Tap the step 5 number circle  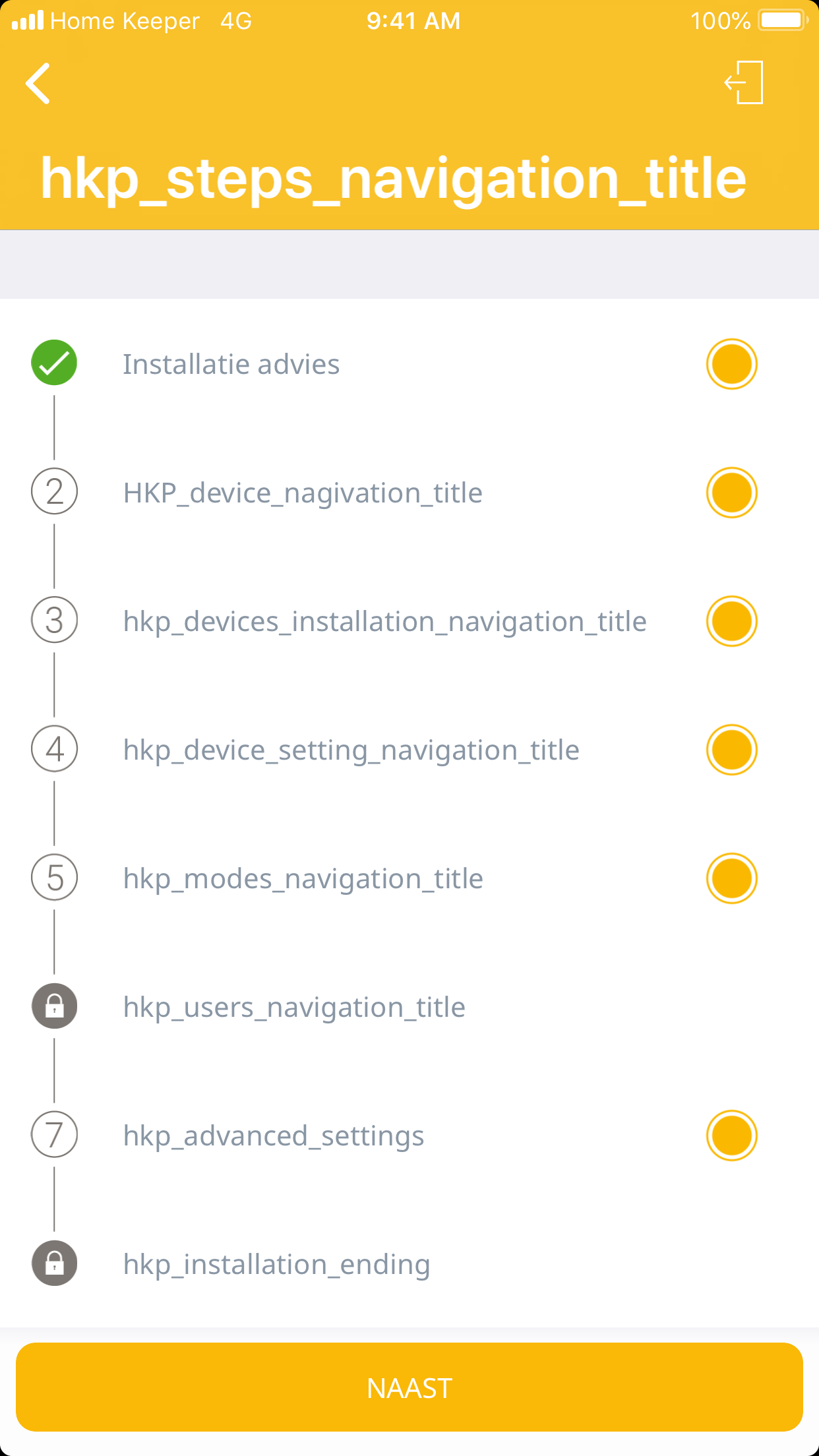tap(55, 878)
